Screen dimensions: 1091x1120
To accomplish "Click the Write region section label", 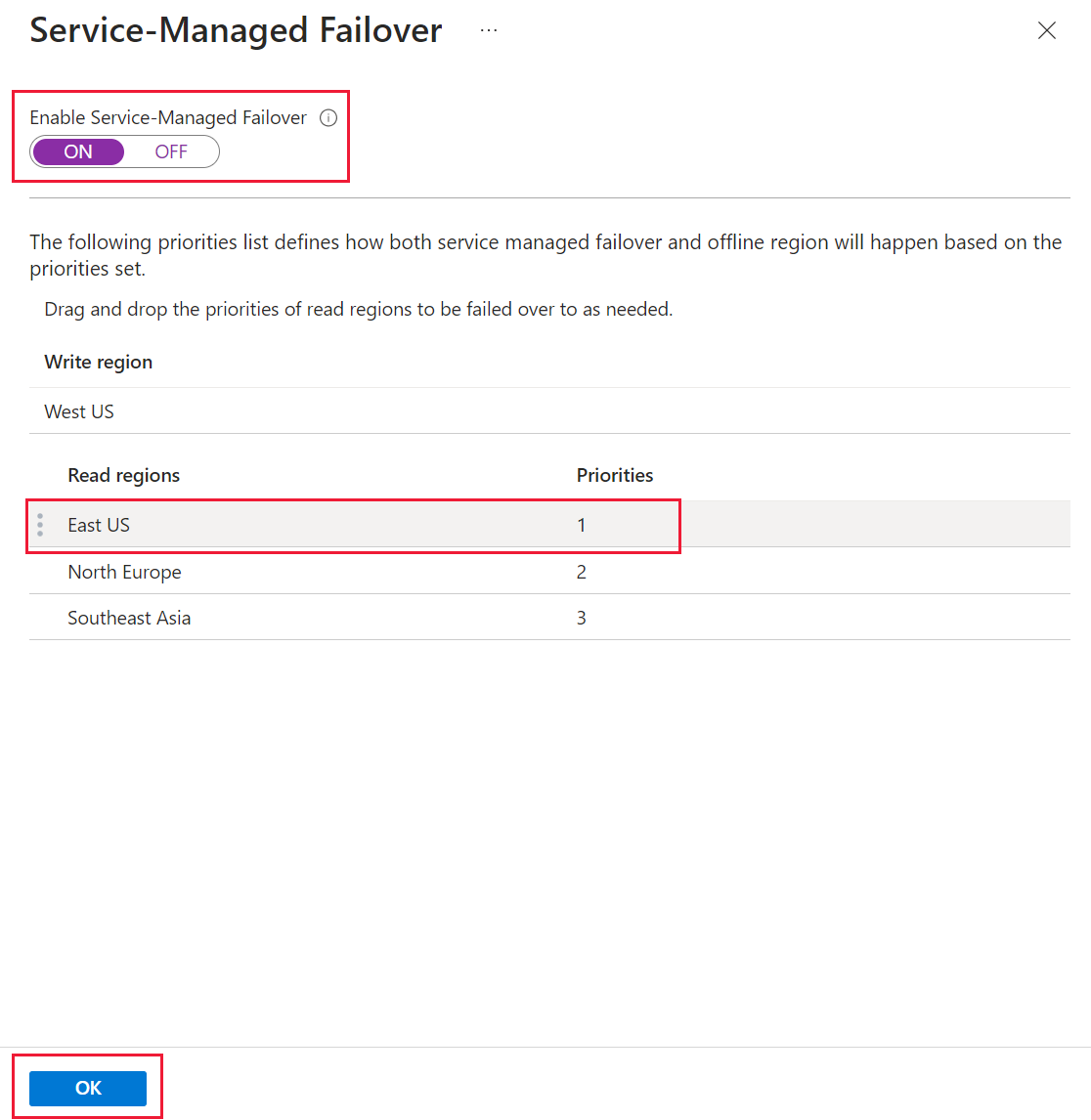I will click(98, 362).
